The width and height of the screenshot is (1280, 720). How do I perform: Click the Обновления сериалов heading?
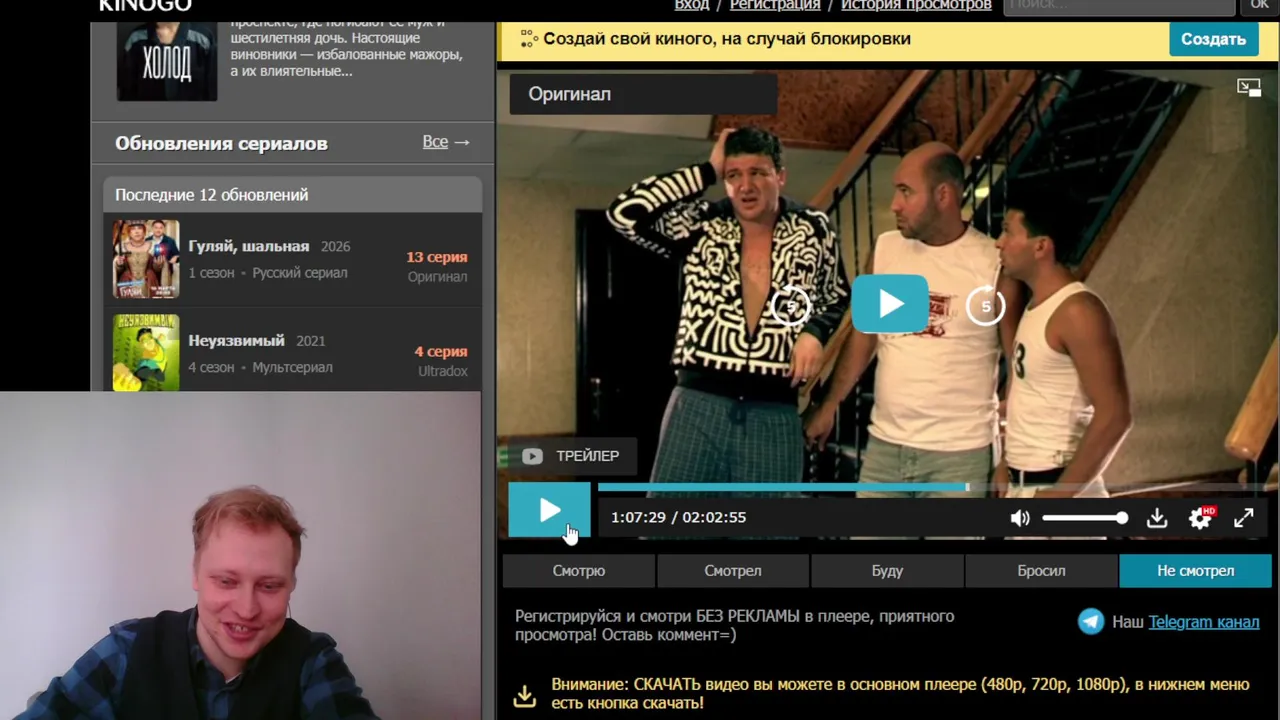click(x=221, y=143)
